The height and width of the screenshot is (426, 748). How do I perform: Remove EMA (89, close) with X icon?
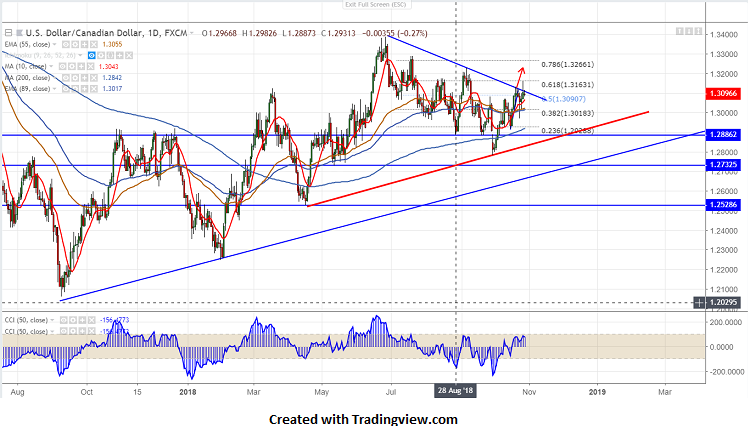tap(94, 89)
